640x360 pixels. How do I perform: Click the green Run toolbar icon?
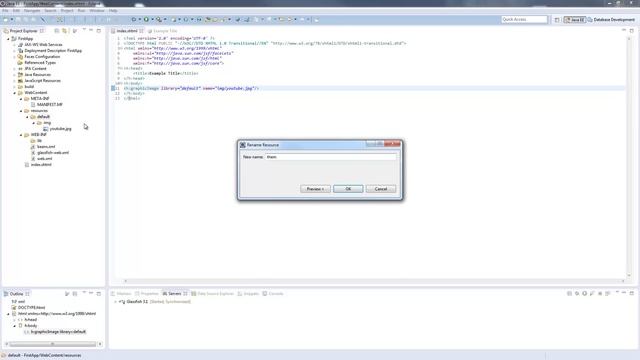146,20
